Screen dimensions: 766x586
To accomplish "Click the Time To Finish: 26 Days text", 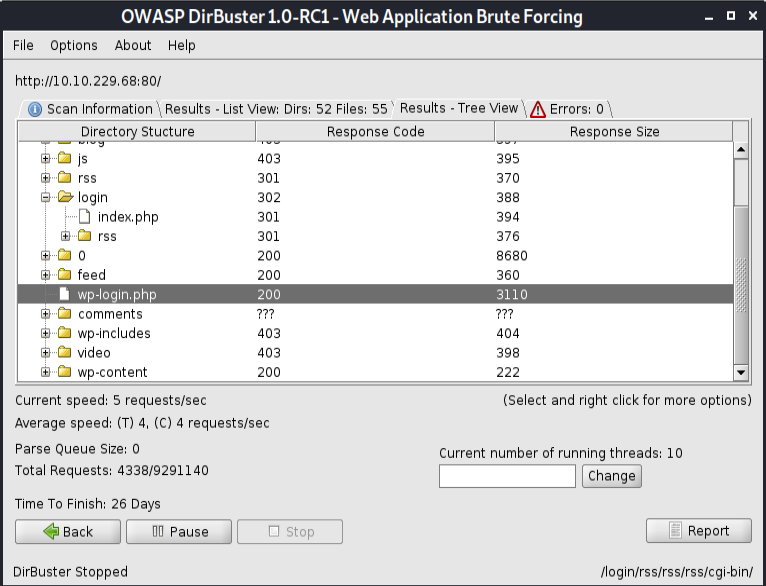I will tap(88, 503).
